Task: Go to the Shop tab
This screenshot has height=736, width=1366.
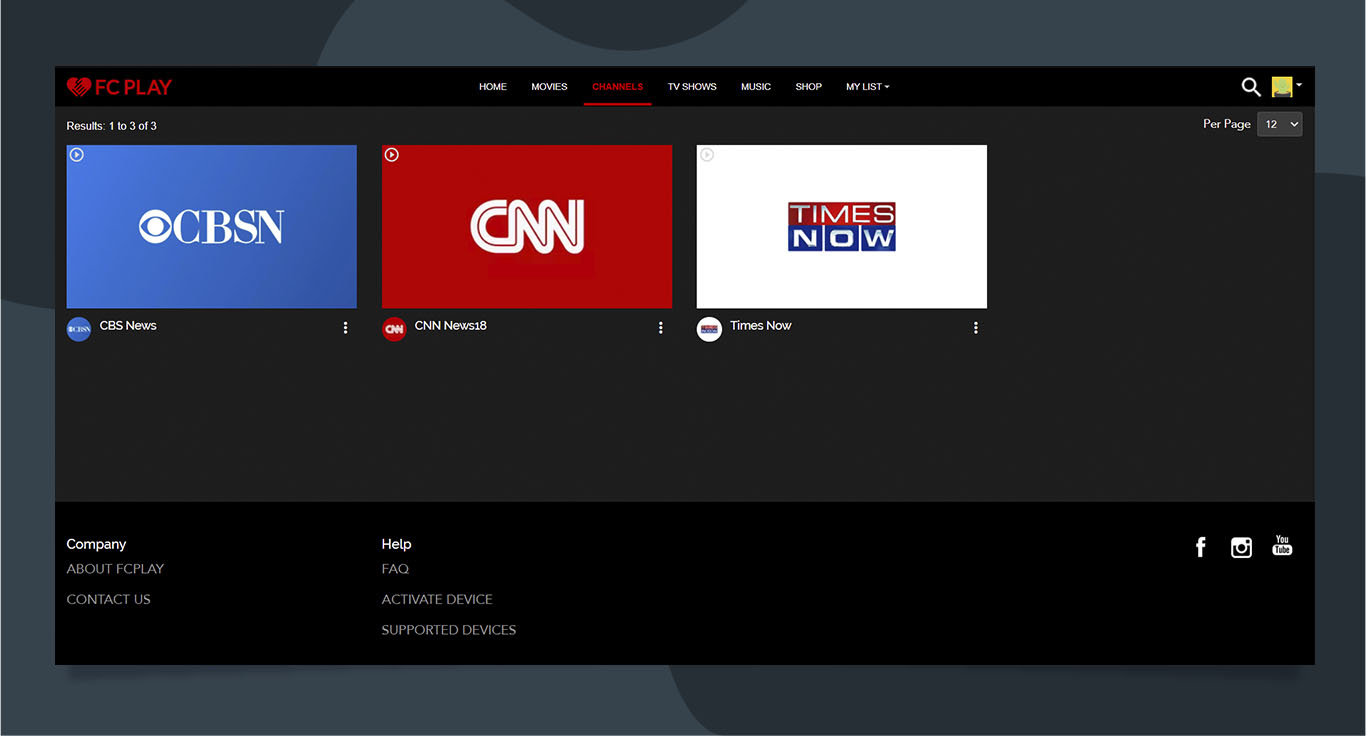Action: pyautogui.click(x=809, y=87)
